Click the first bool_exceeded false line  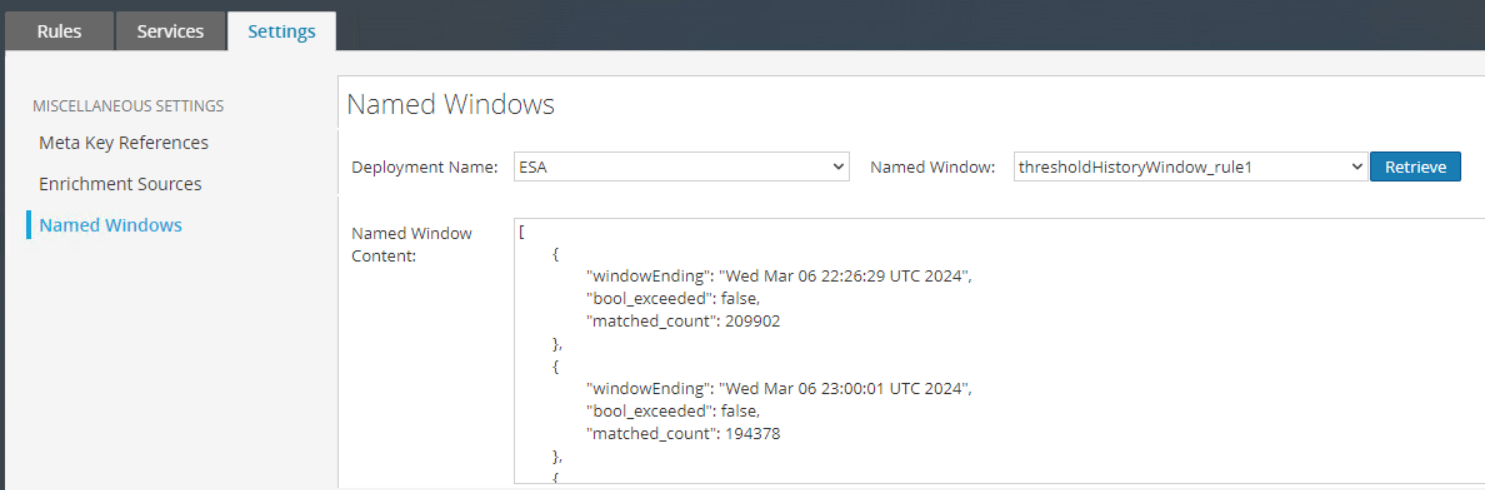[673, 299]
